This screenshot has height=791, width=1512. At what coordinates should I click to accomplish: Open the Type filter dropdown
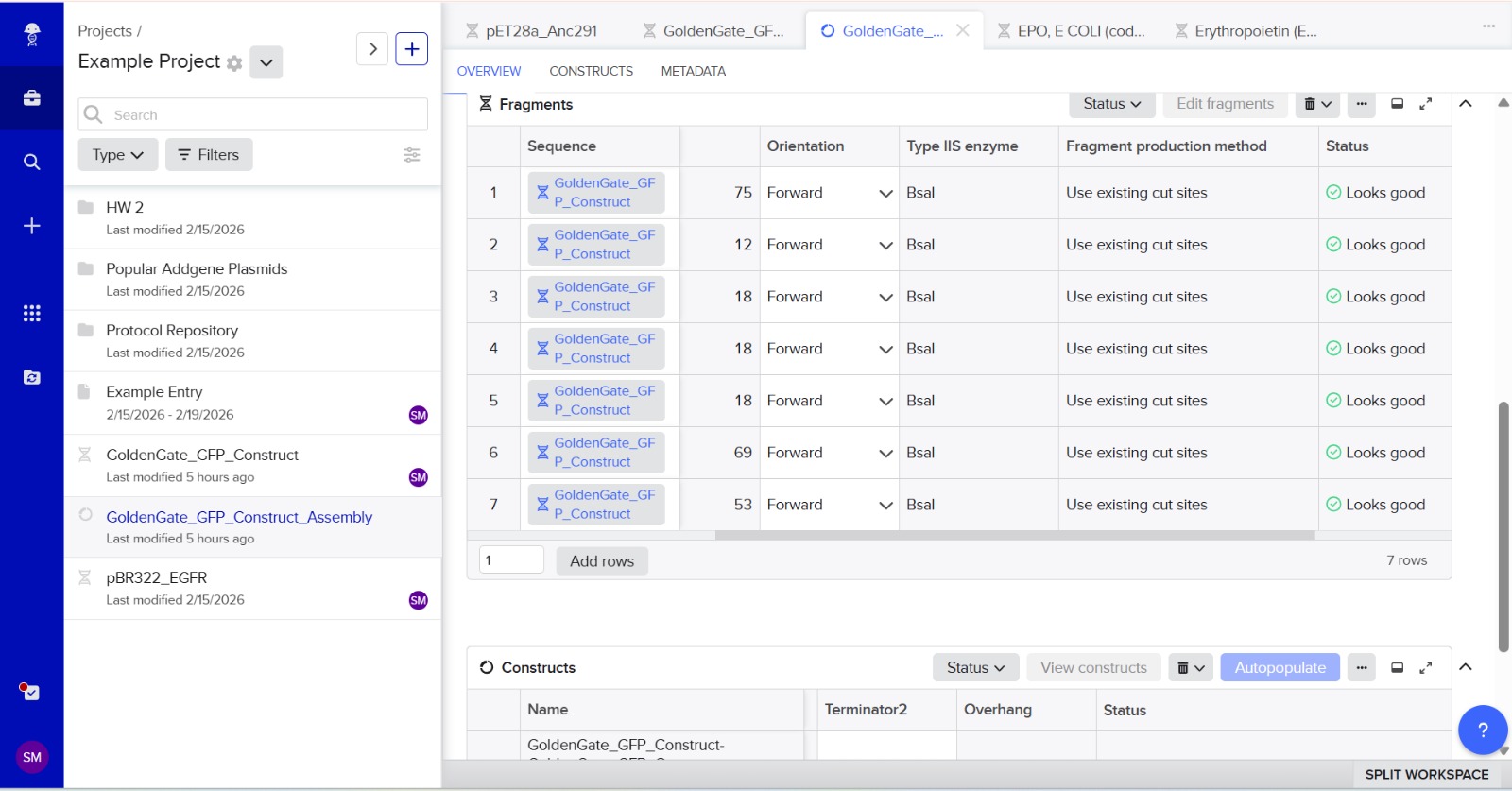coord(117,155)
